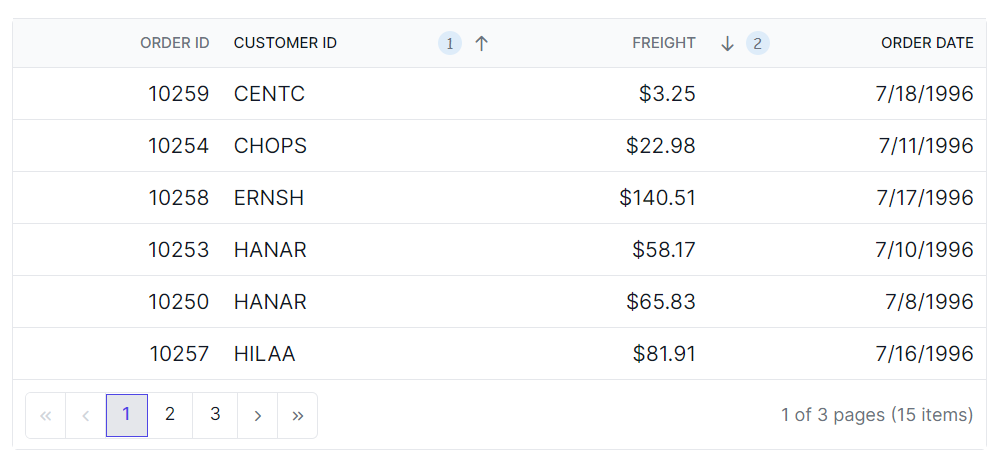
Task: Advance to the next page
Action: click(258, 416)
